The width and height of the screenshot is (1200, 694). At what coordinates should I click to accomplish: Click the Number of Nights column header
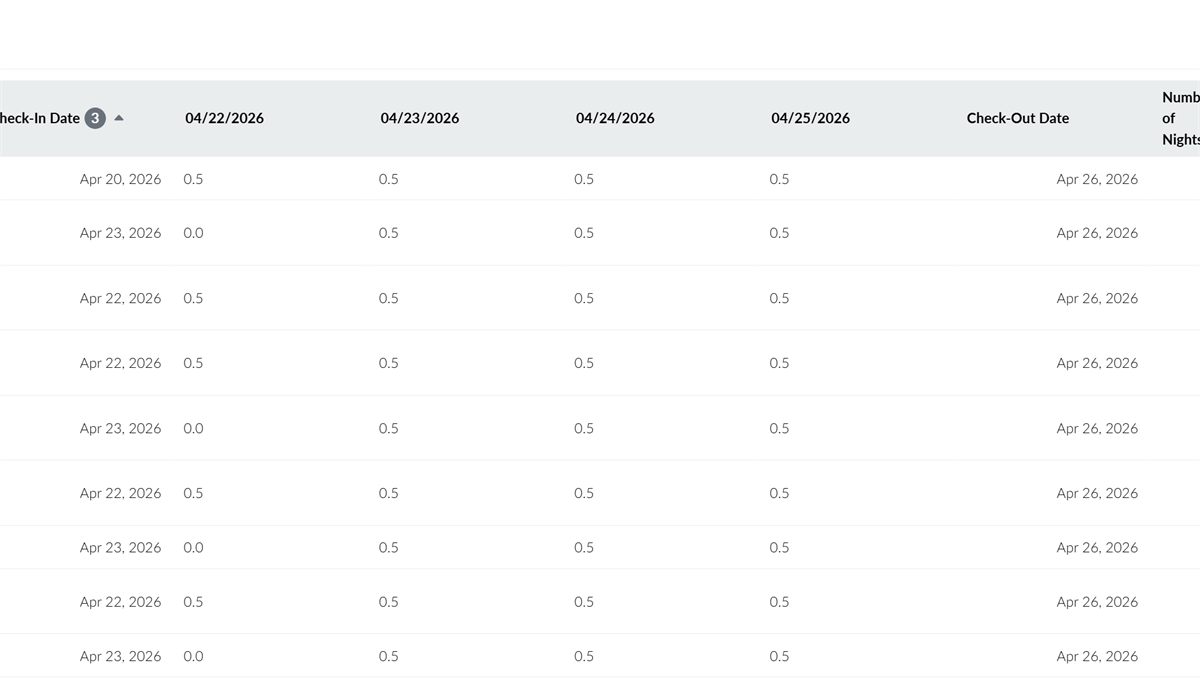tap(1180, 118)
